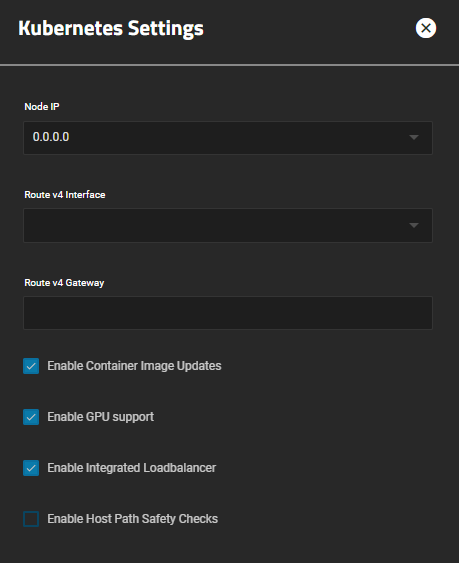Click the Route v4 Gateway label
459x563 pixels.
coord(64,283)
